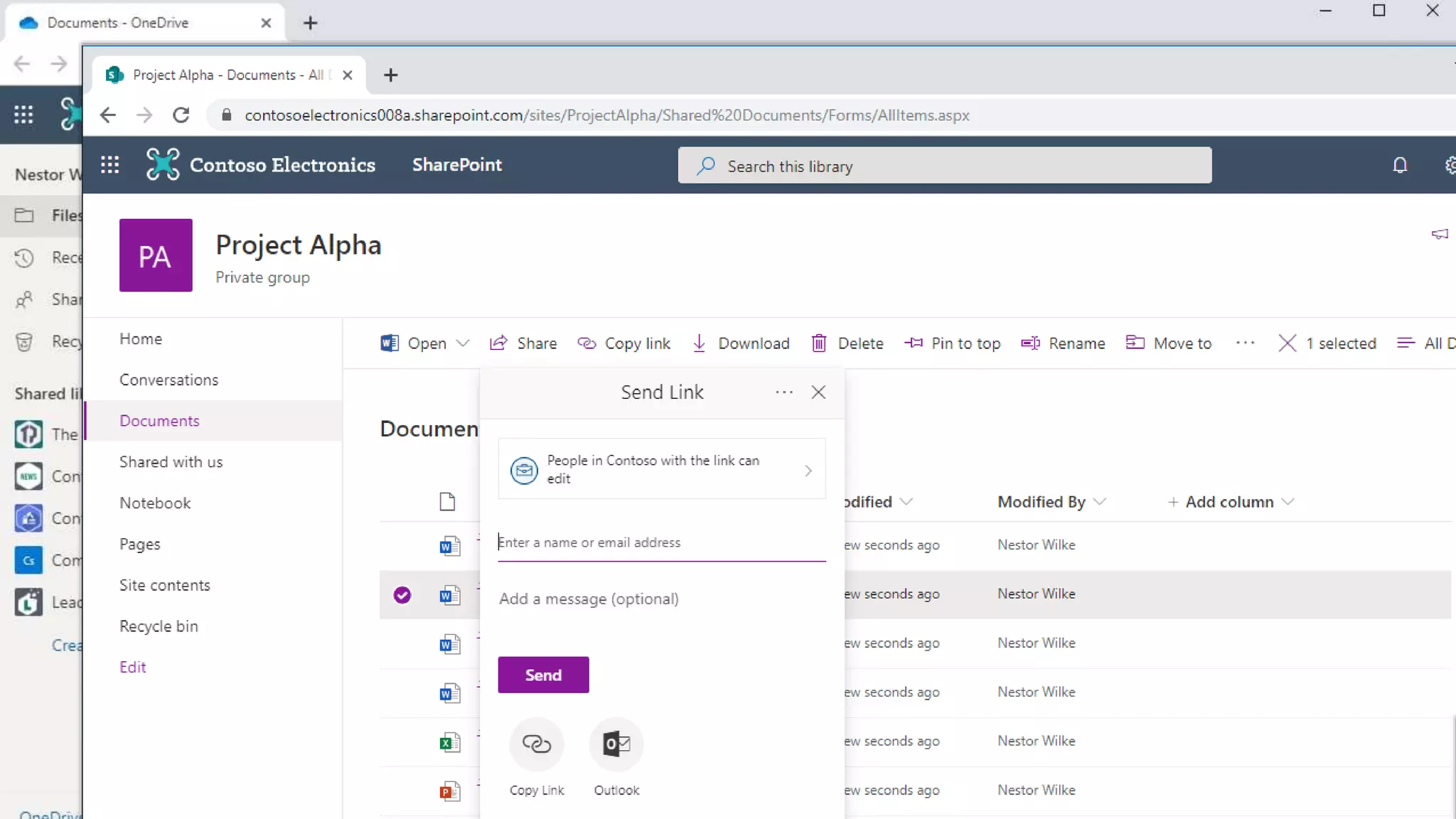This screenshot has height=819, width=1456.
Task: Open the Outlook sharing option
Action: tap(616, 744)
